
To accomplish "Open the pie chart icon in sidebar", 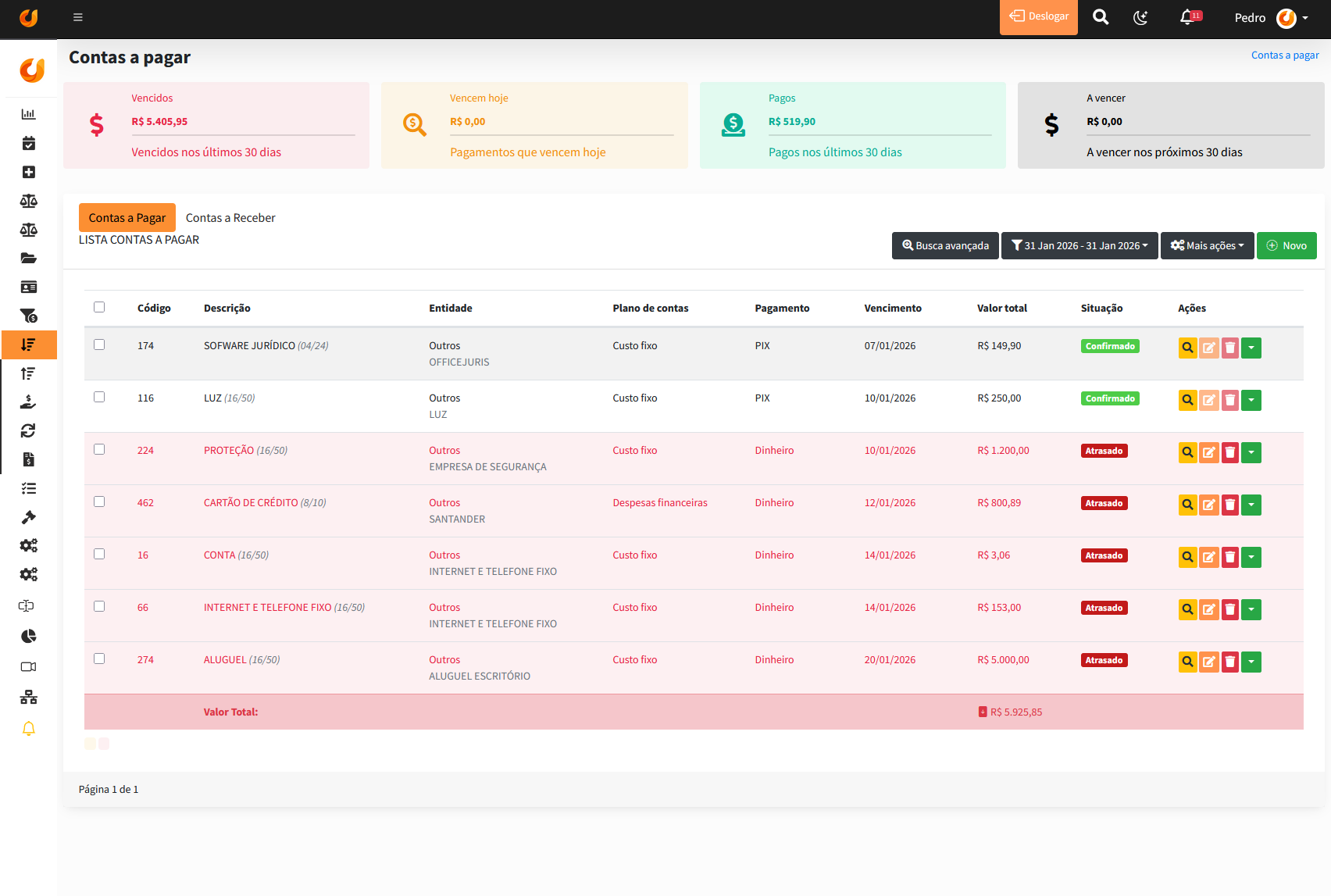I will click(x=28, y=636).
